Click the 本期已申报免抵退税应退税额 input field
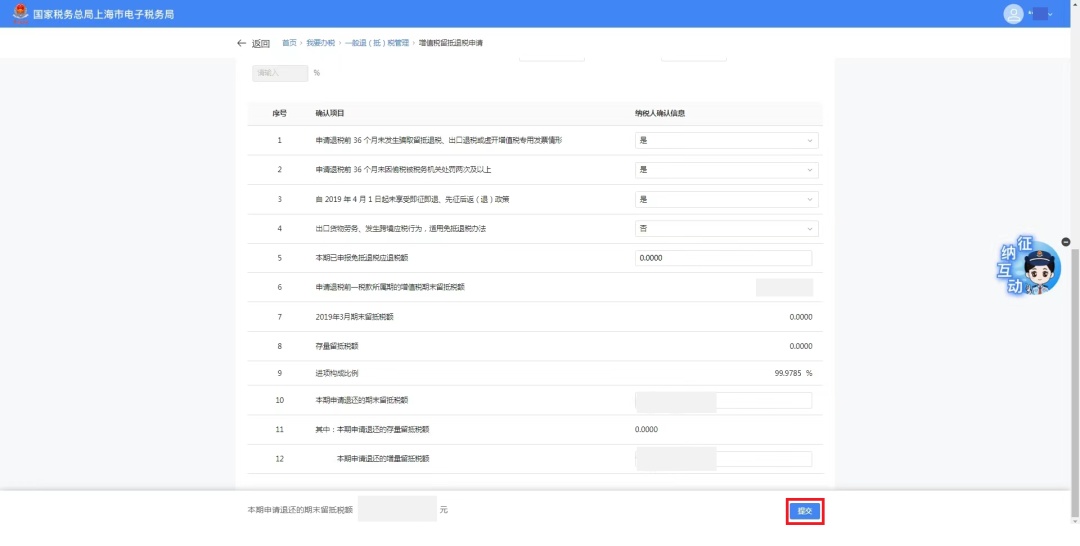1080x546 pixels. (723, 258)
